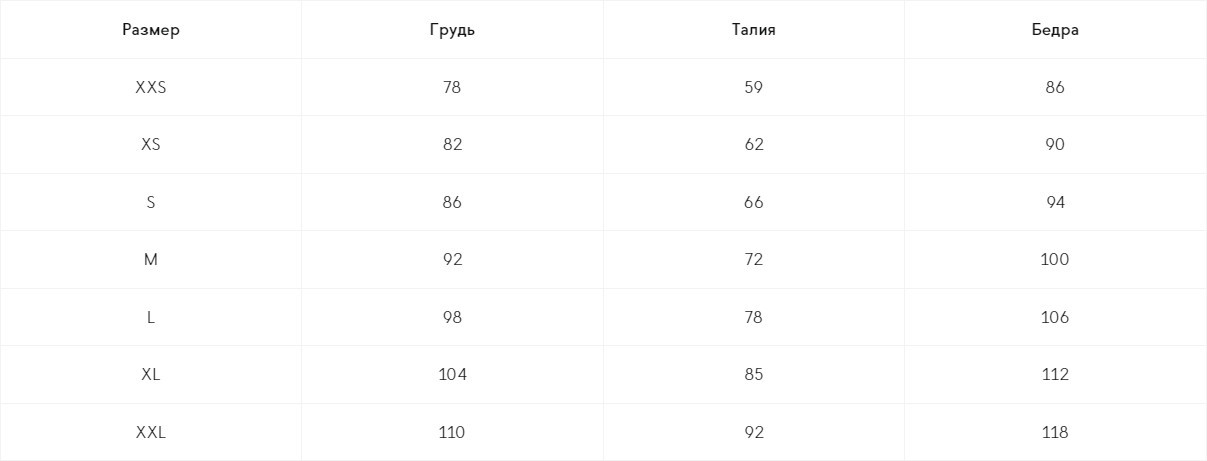Screen dimensions: 1207x461
Task: Click waist value 59 in XXS row
Action: (x=754, y=87)
